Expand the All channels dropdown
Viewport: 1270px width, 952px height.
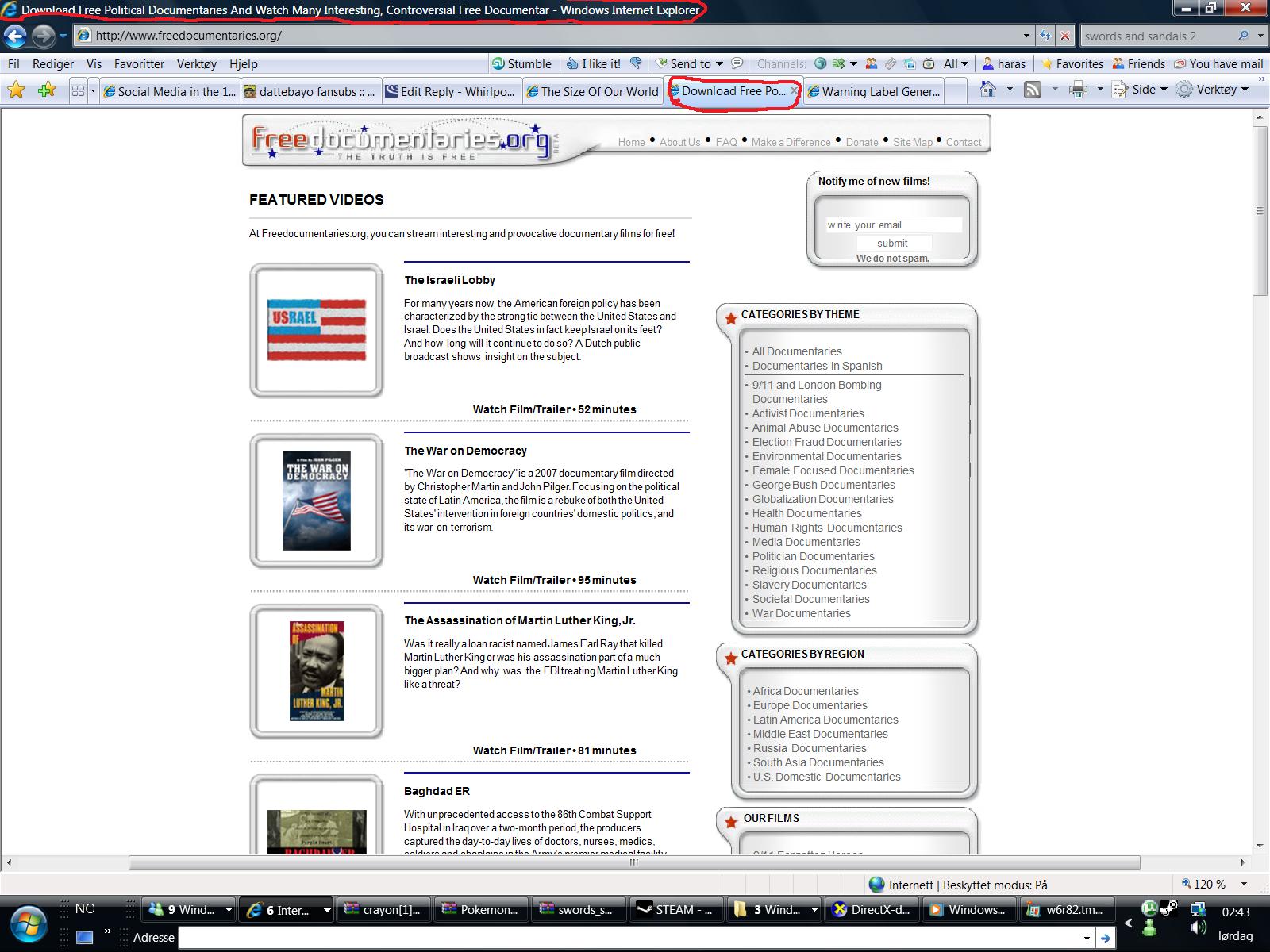pyautogui.click(x=956, y=63)
